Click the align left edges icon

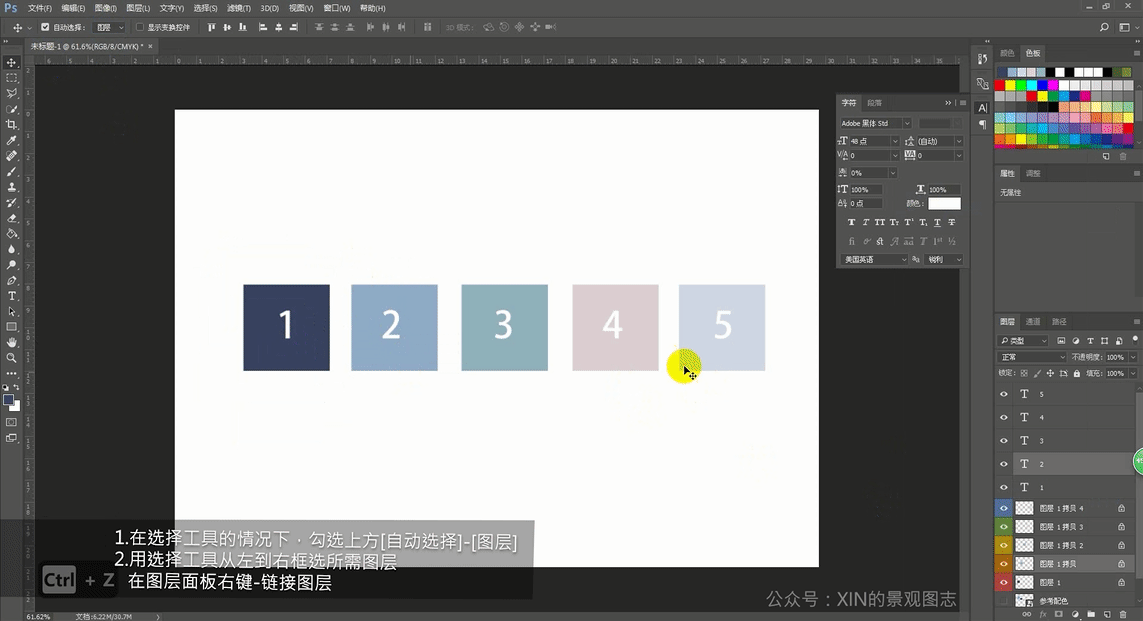coord(263,27)
